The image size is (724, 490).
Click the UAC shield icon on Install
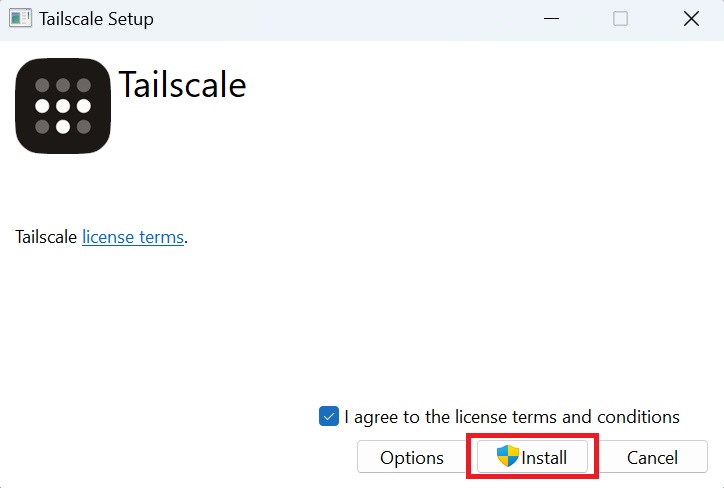[x=508, y=457]
